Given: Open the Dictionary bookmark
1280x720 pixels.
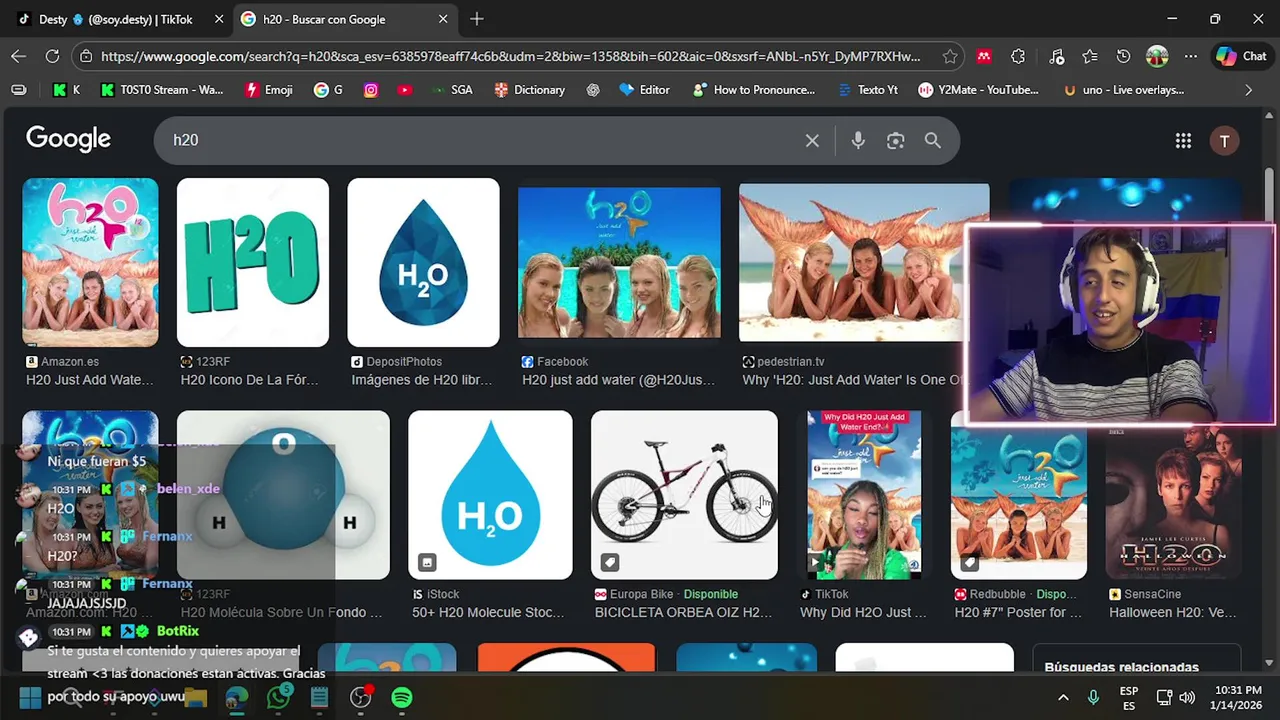Looking at the screenshot, I should tap(530, 90).
